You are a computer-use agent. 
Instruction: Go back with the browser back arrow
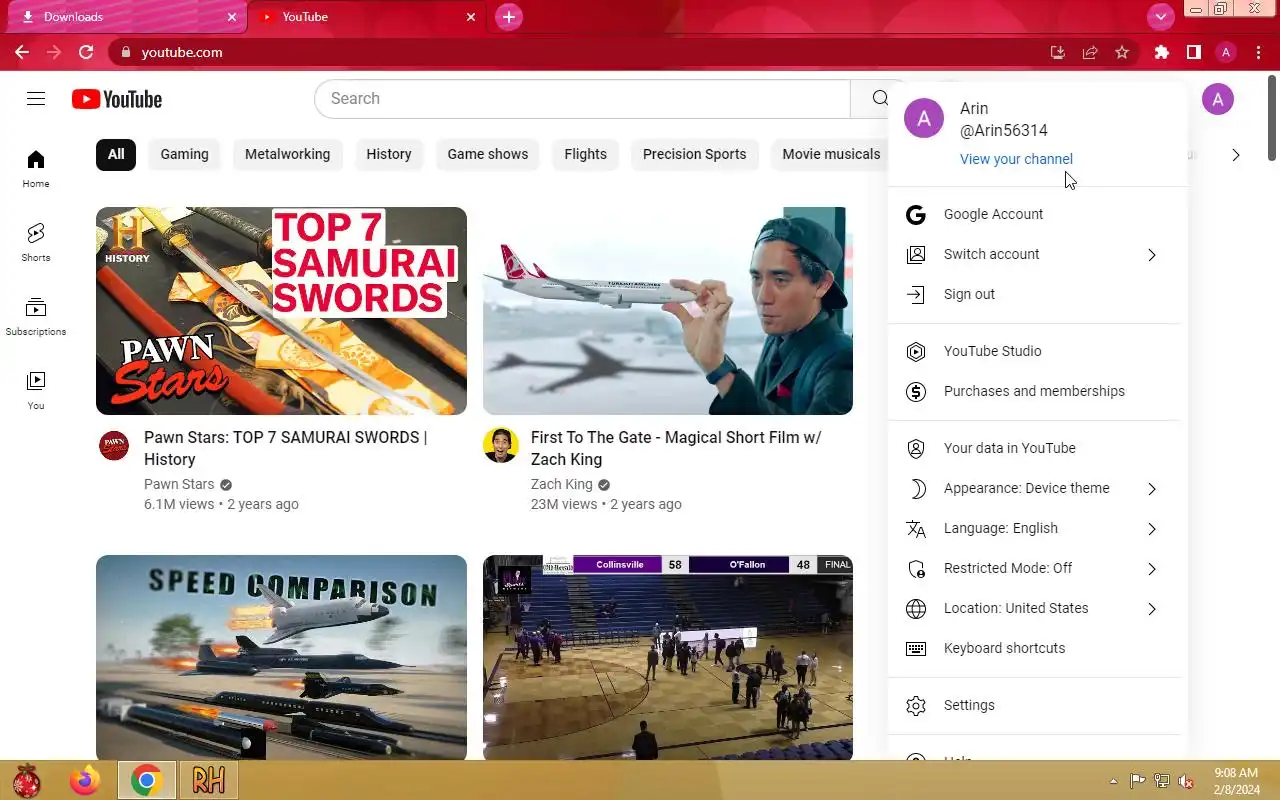point(22,52)
